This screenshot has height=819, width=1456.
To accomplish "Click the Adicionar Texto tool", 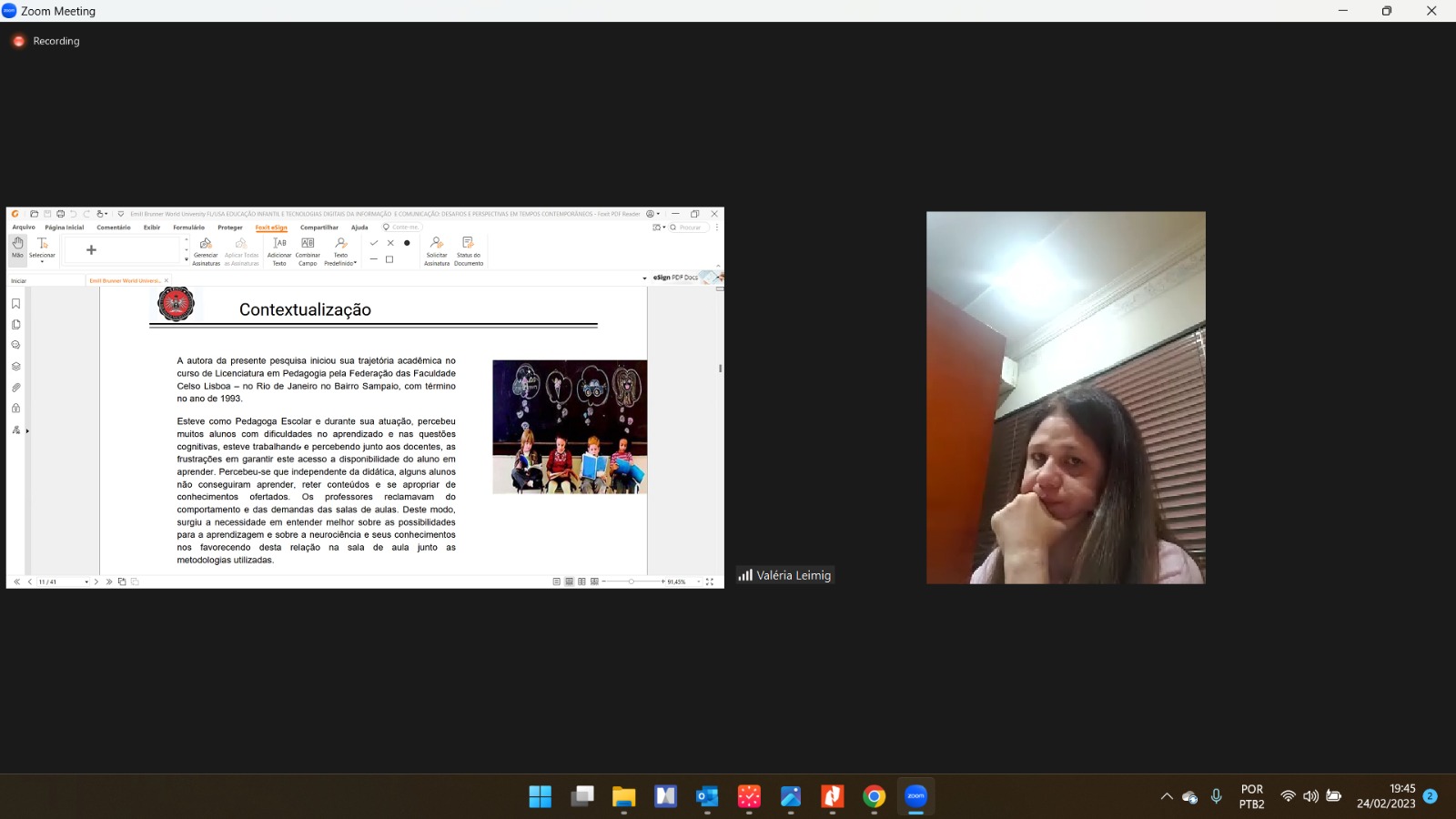I will click(279, 248).
